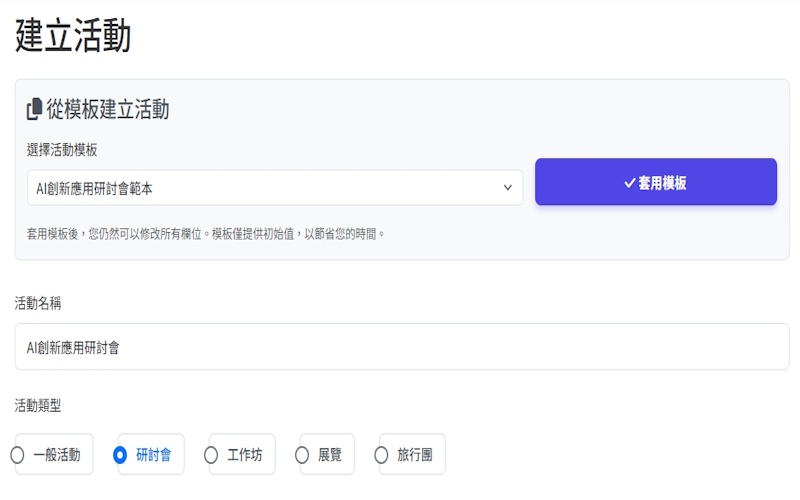Click the 從模板建立活動 section title
The width and height of the screenshot is (800, 500).
[x=108, y=109]
